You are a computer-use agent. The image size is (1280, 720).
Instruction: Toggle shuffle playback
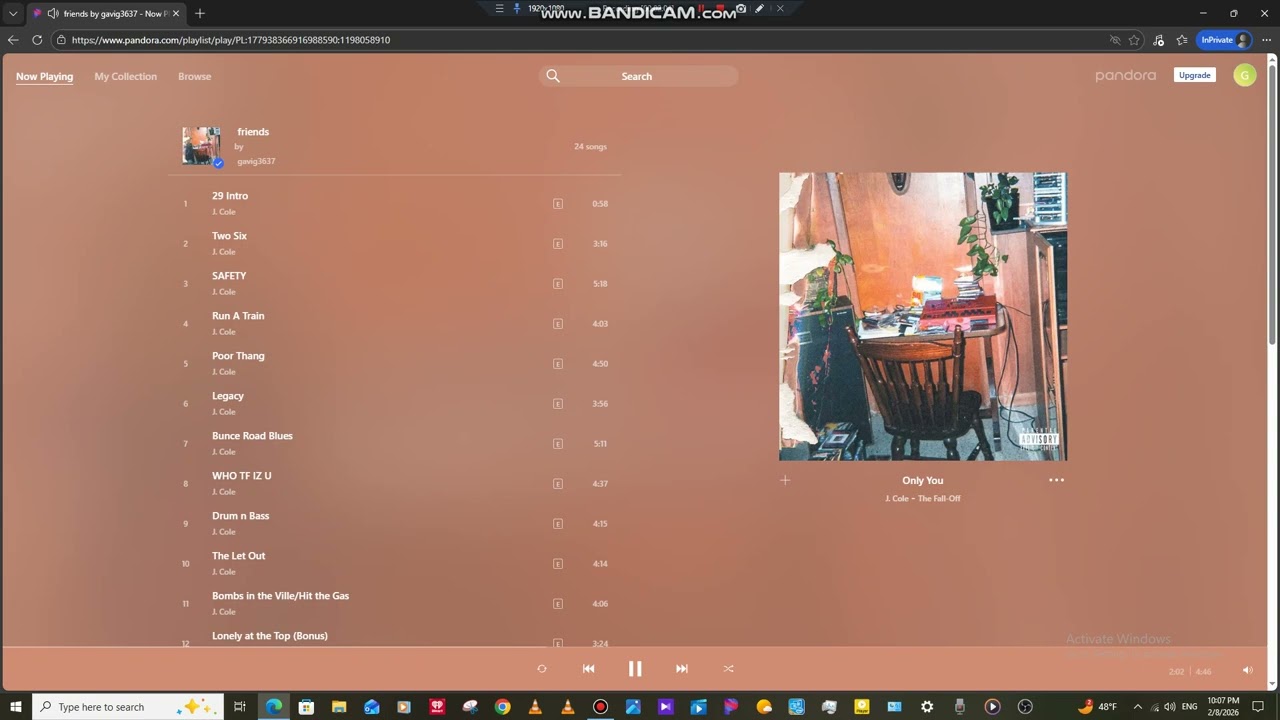(x=728, y=669)
